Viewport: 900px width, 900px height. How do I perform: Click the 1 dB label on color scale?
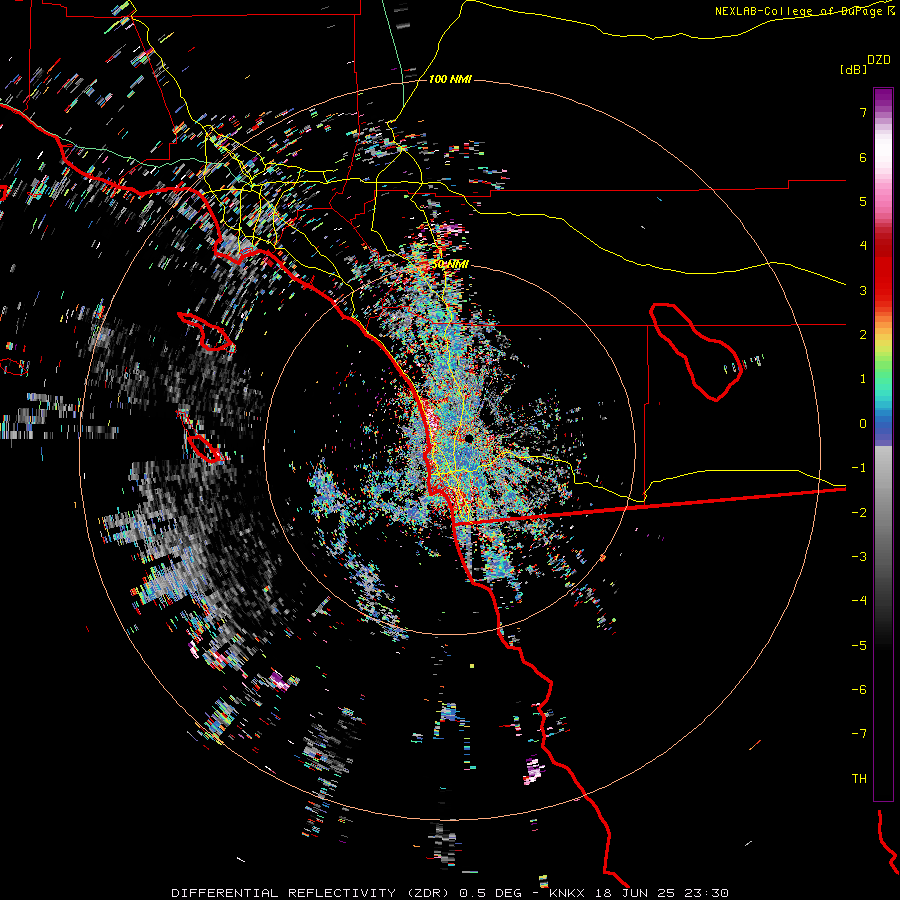pyautogui.click(x=863, y=379)
